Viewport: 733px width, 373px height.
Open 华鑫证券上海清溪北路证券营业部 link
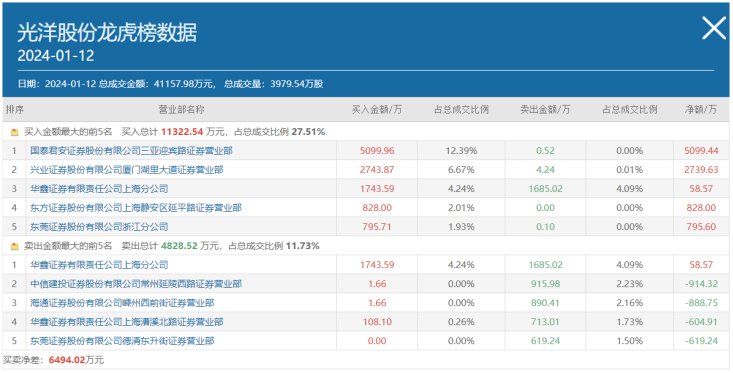coord(127,322)
